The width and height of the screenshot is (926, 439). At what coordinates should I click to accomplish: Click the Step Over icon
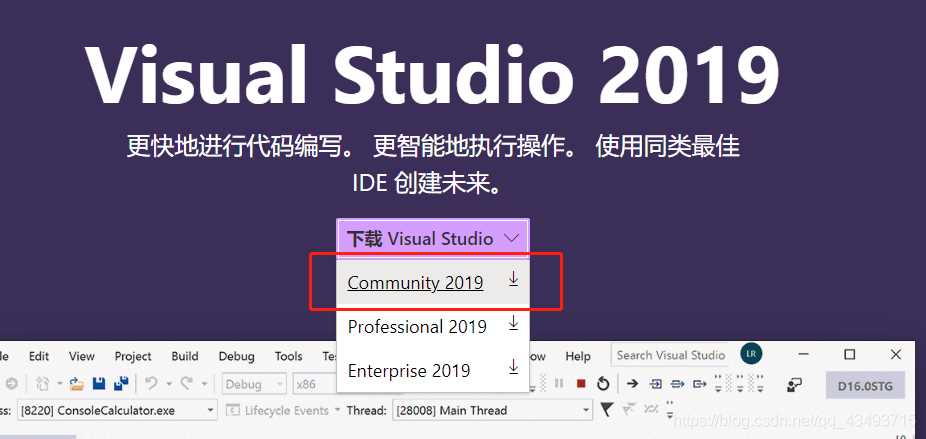pos(677,384)
